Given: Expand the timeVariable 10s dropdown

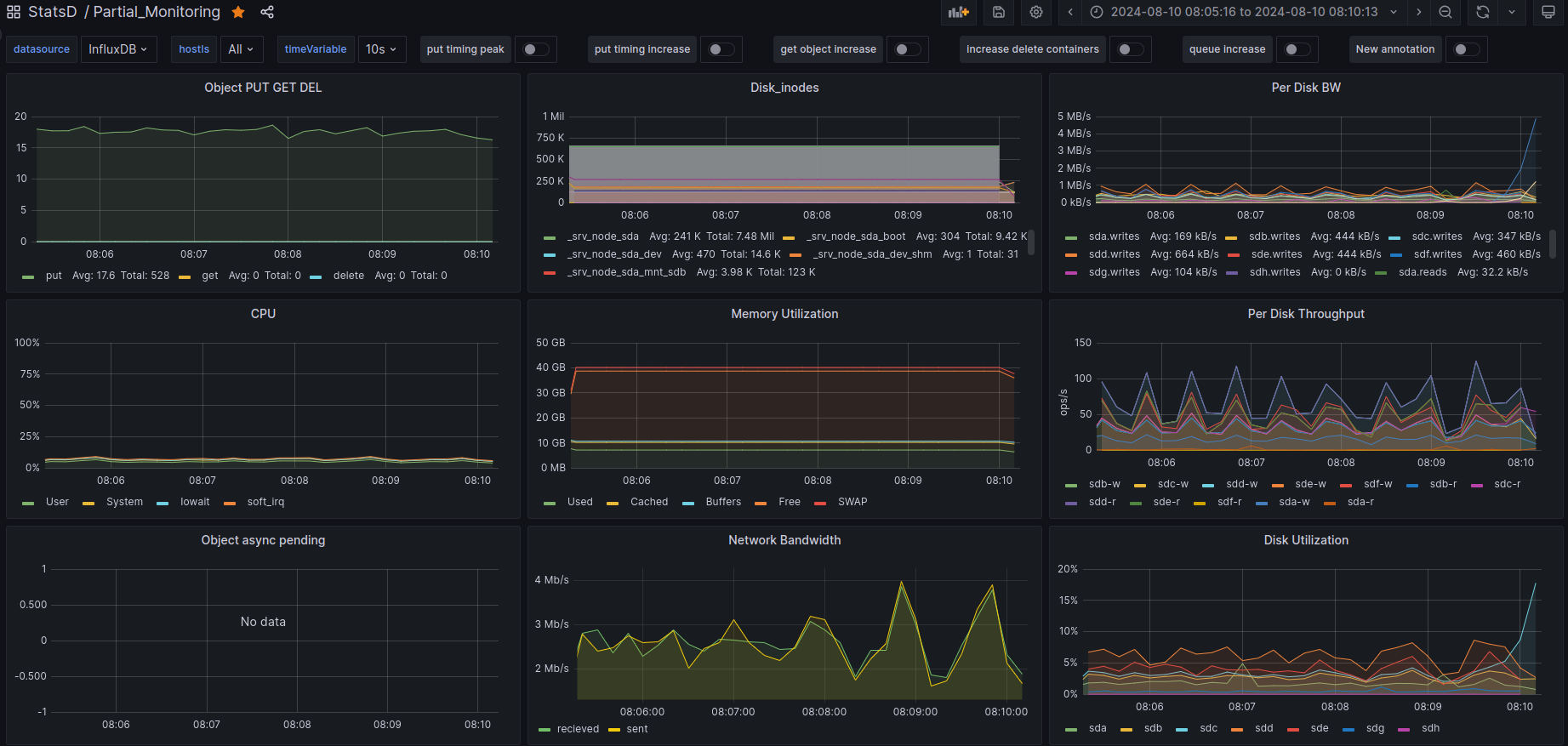Looking at the screenshot, I should click(381, 49).
